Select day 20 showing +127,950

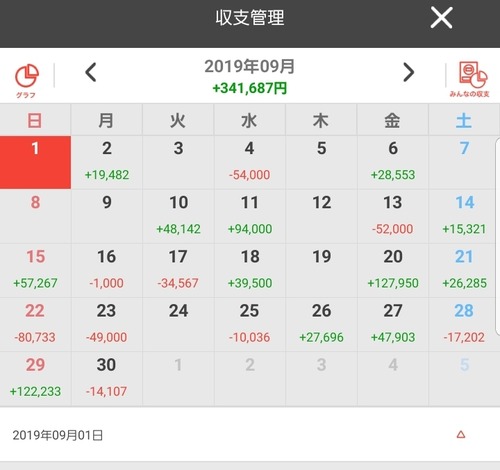(393, 271)
